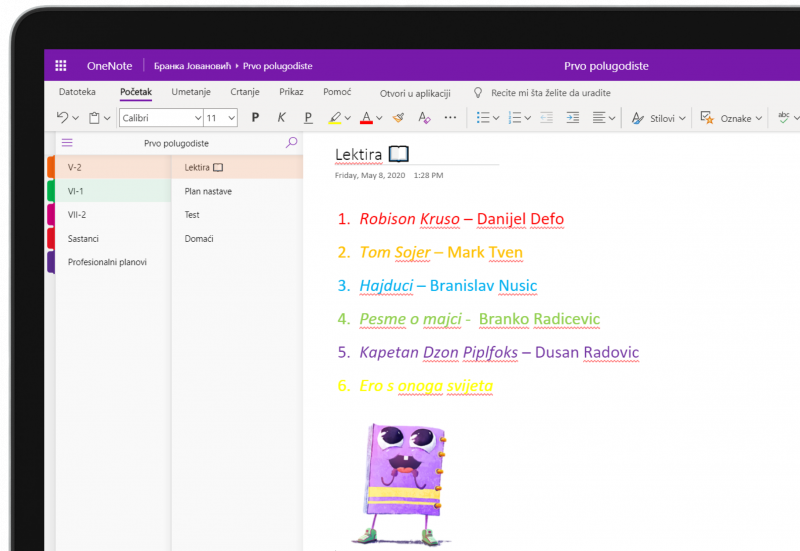Toggle the navigation pane hamburger icon
The image size is (800, 551).
pos(67,143)
